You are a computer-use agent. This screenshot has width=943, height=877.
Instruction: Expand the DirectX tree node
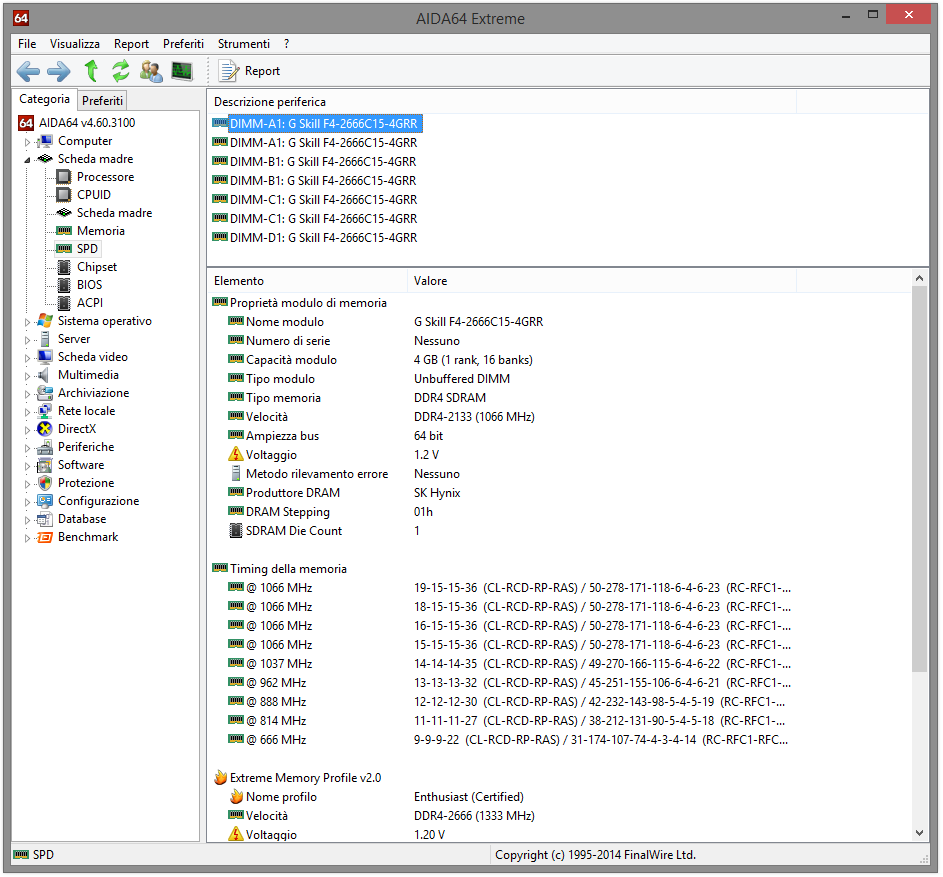(x=26, y=430)
